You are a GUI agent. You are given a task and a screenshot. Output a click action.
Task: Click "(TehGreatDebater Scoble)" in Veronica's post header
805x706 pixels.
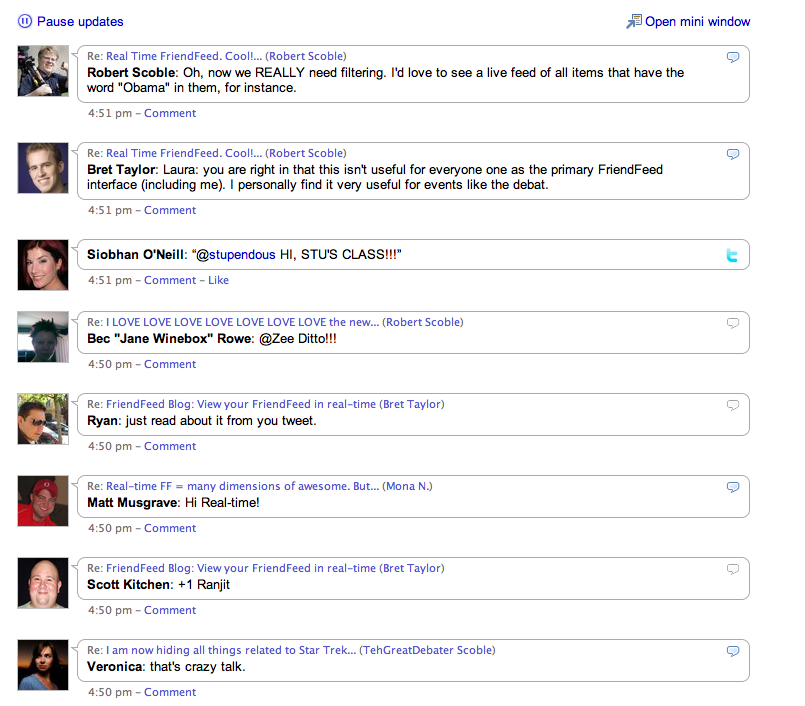[427, 650]
